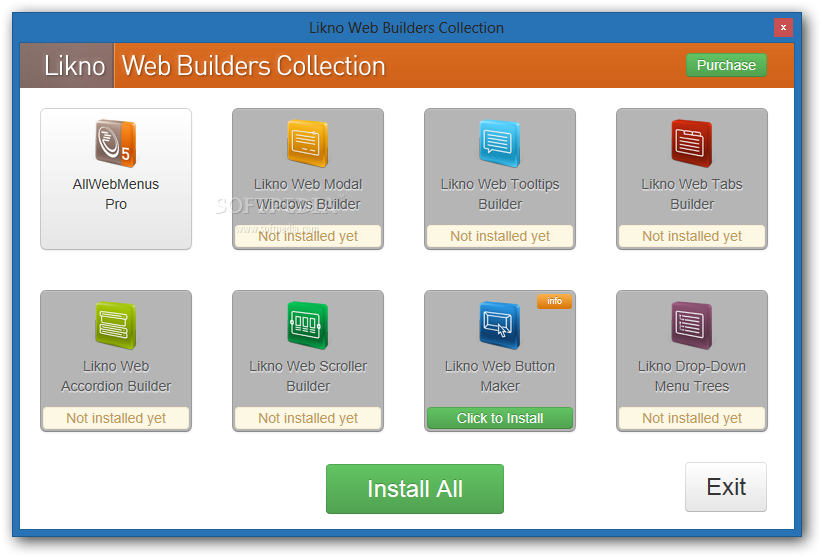This screenshot has width=822, height=557.
Task: Click the Likno Web Tooltips Builder icon
Action: [x=500, y=144]
